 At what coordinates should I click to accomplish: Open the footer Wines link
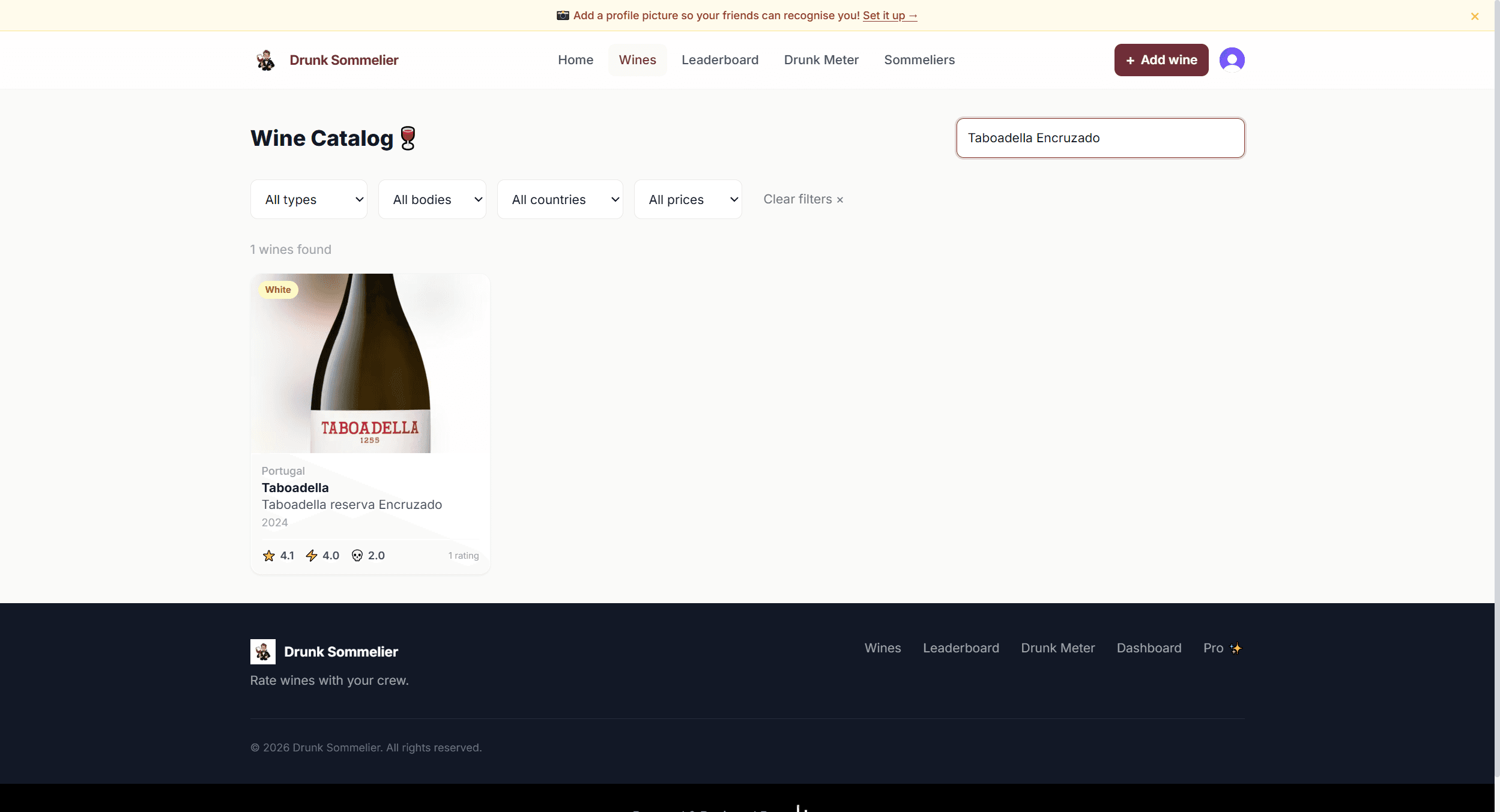click(882, 648)
